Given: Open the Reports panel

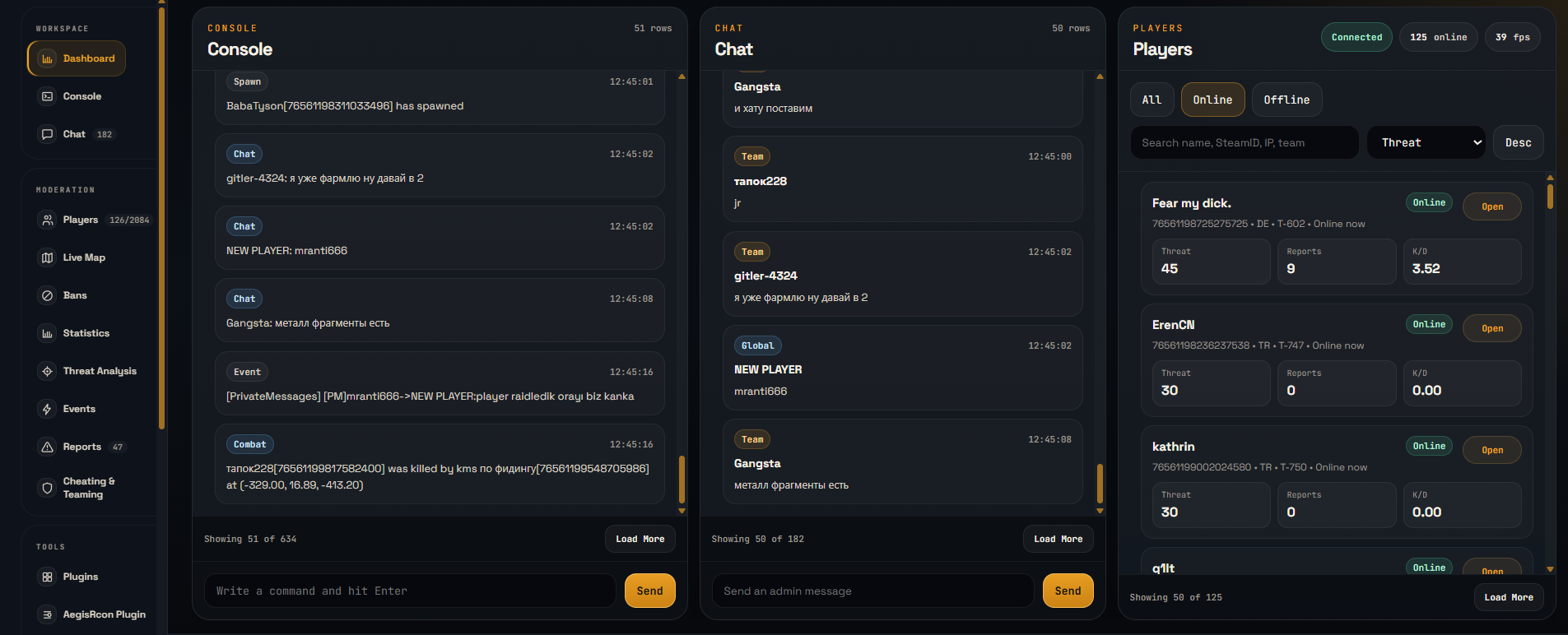Looking at the screenshot, I should click(x=48, y=447).
